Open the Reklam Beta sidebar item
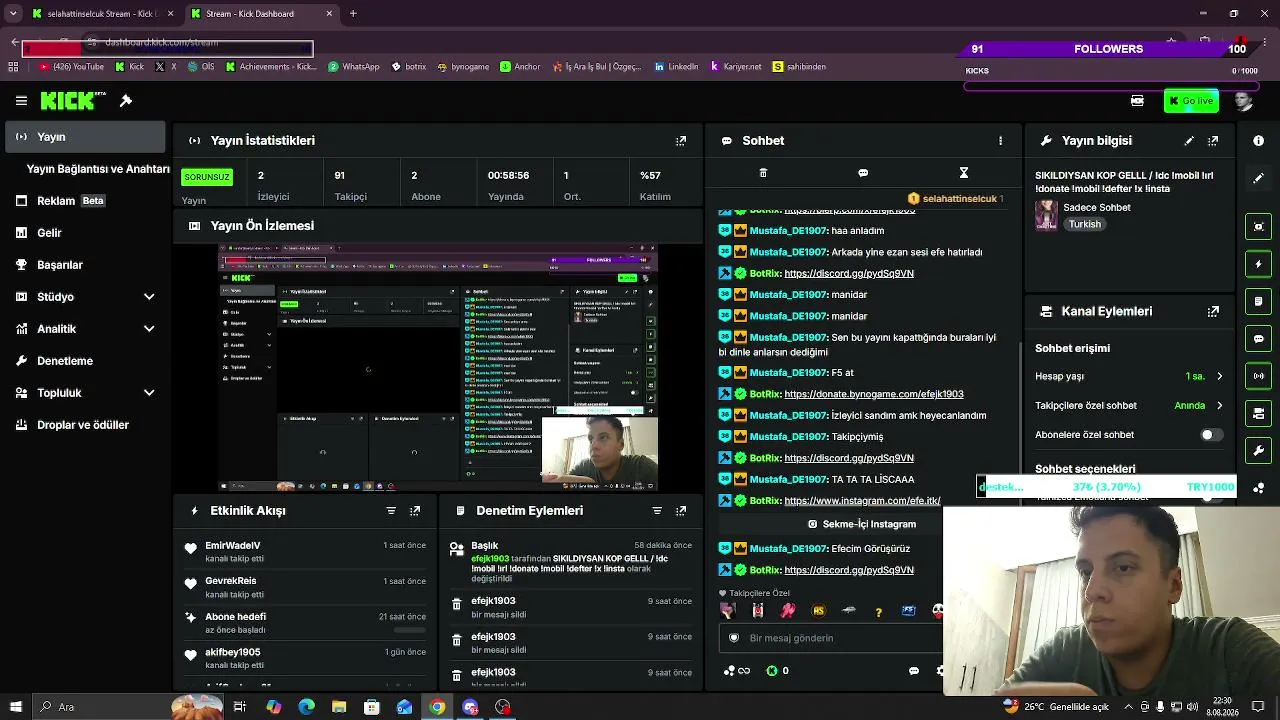The height and width of the screenshot is (720, 1280). tap(85, 201)
